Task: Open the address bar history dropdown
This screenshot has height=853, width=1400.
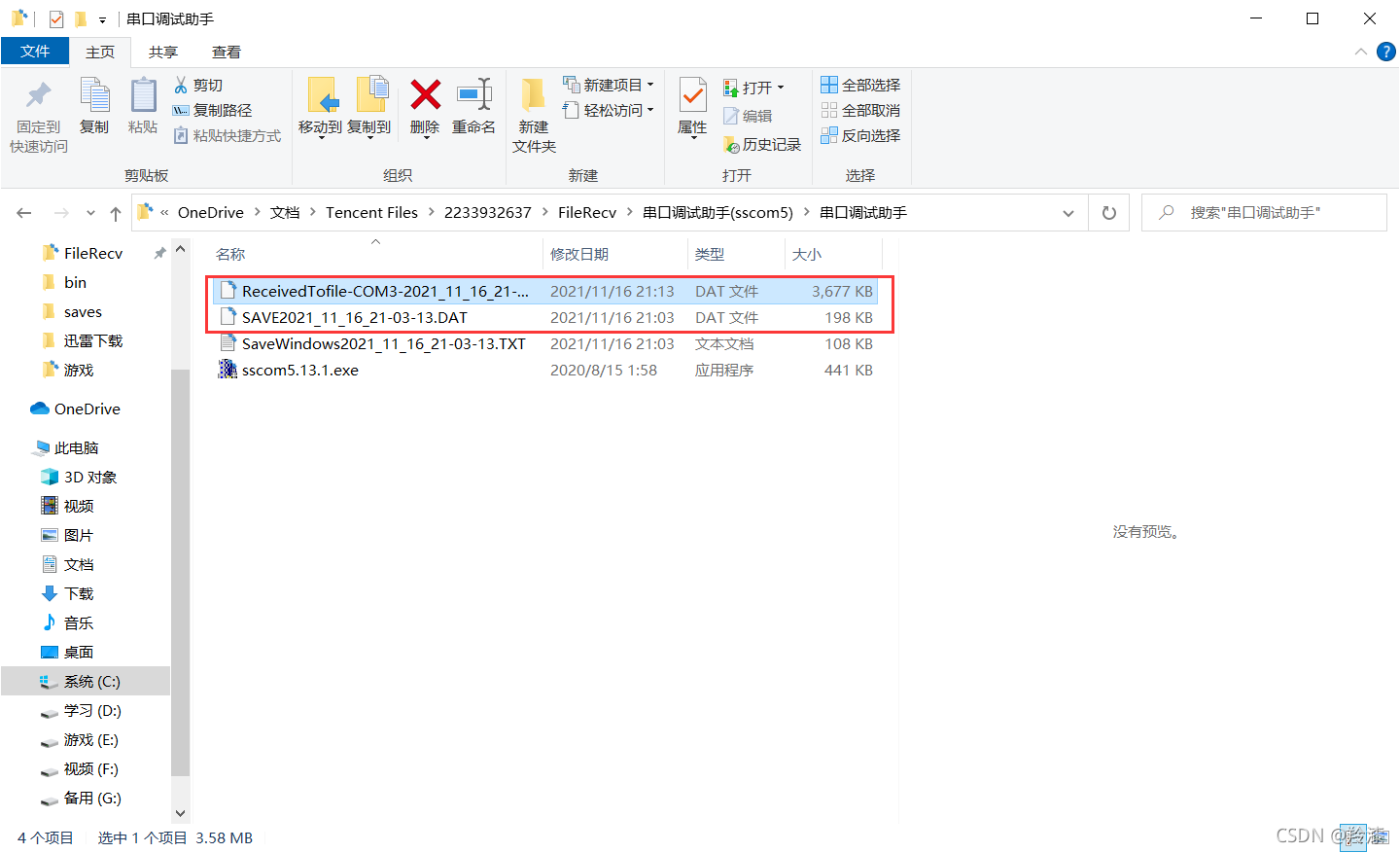Action: pyautogui.click(x=1068, y=213)
